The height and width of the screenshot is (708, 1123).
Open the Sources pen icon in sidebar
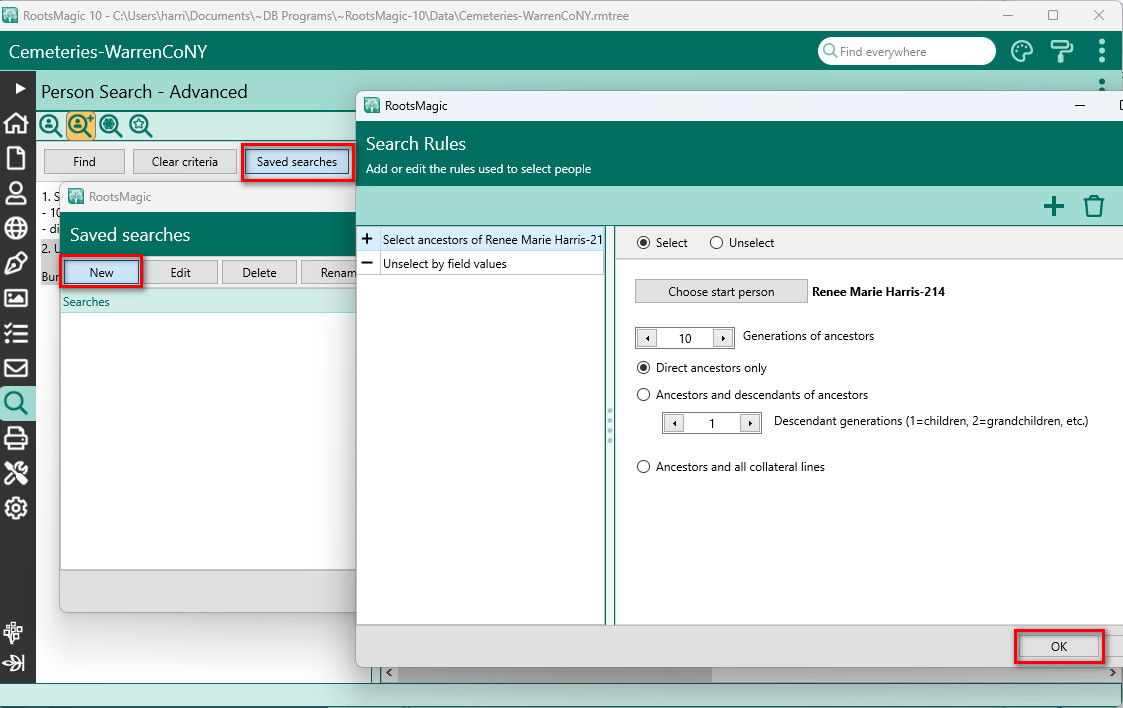(16, 263)
